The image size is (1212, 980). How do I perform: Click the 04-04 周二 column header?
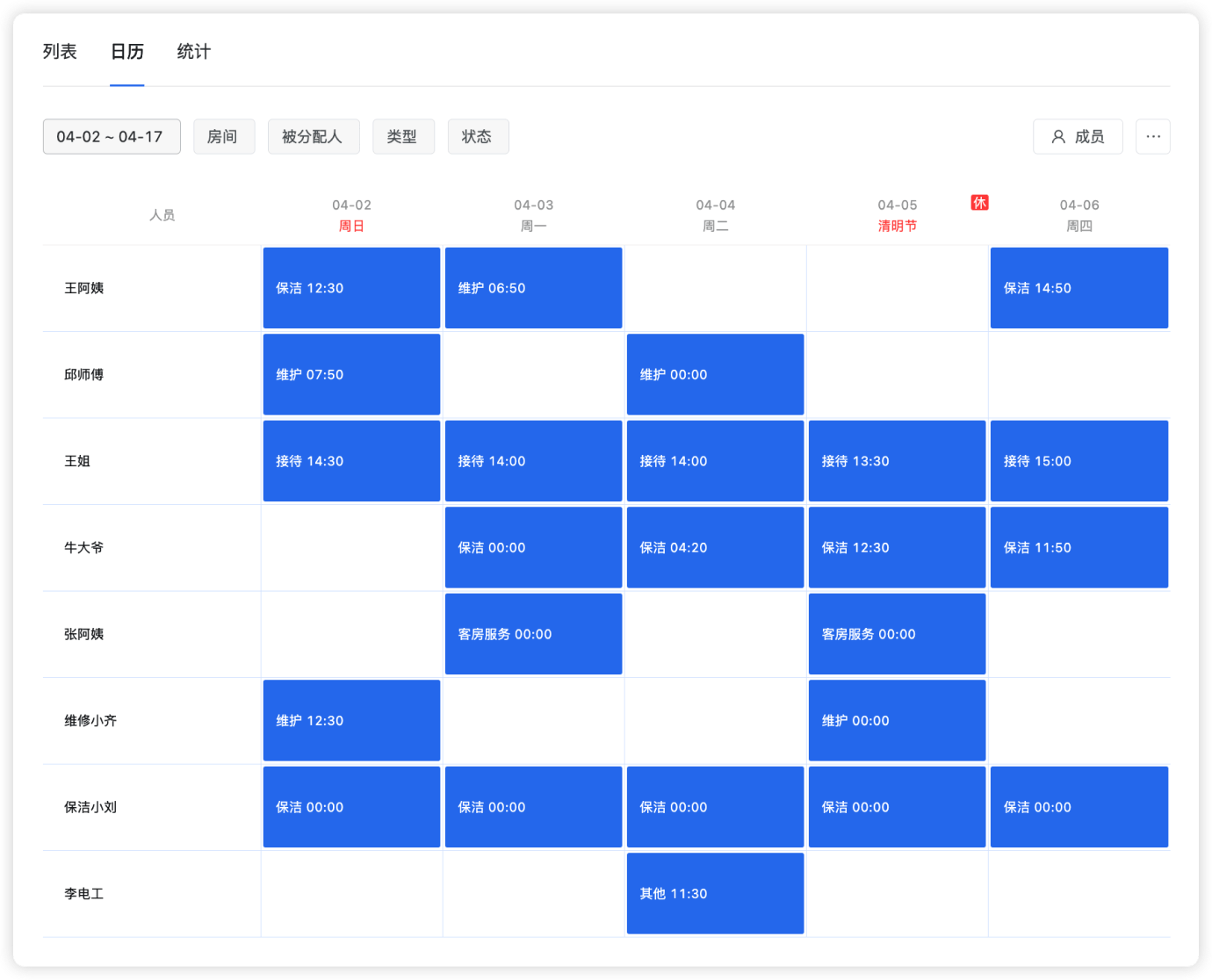[x=714, y=213]
